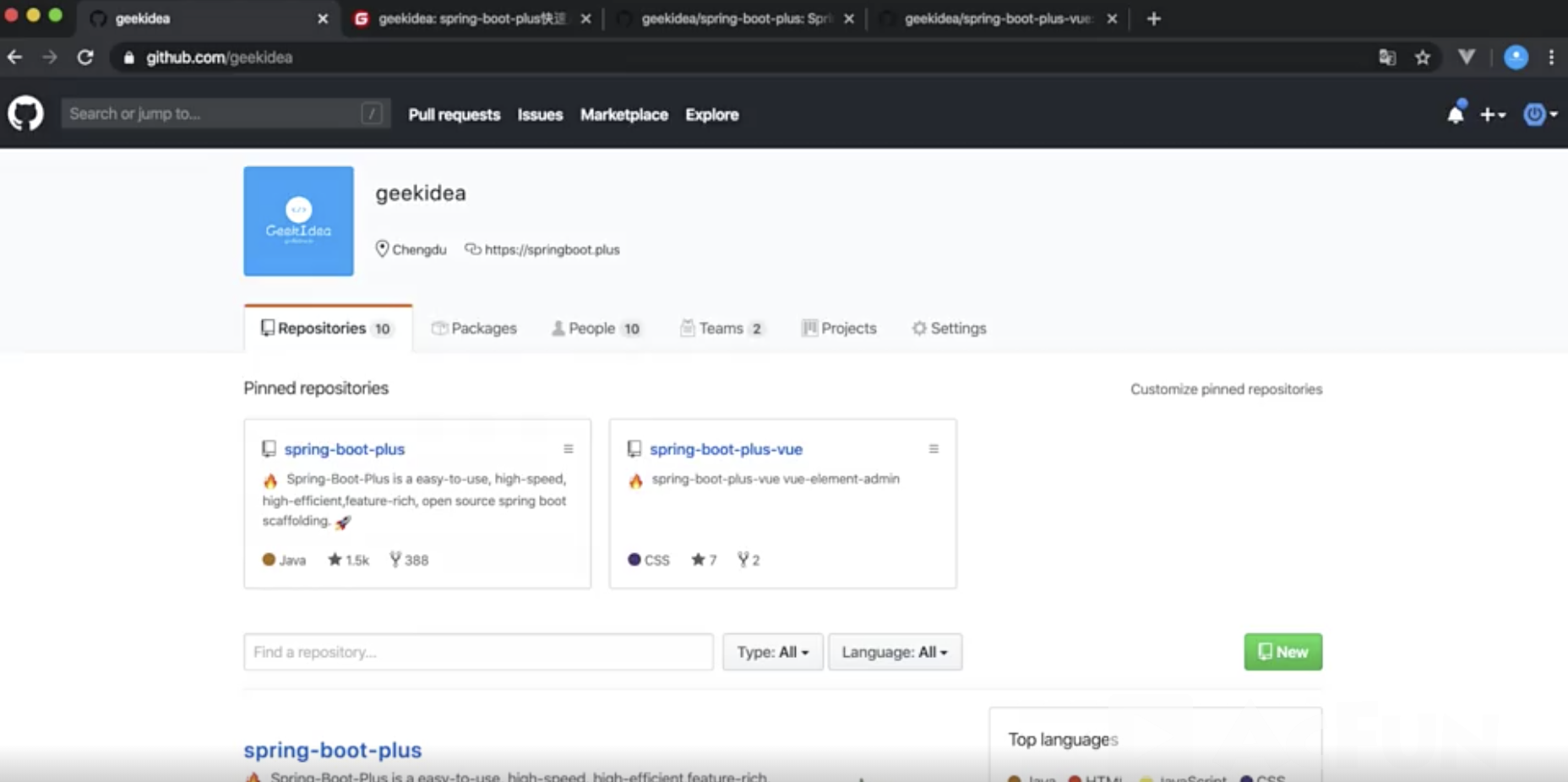1568x782 pixels.
Task: Open notifications bell icon
Action: click(1455, 114)
